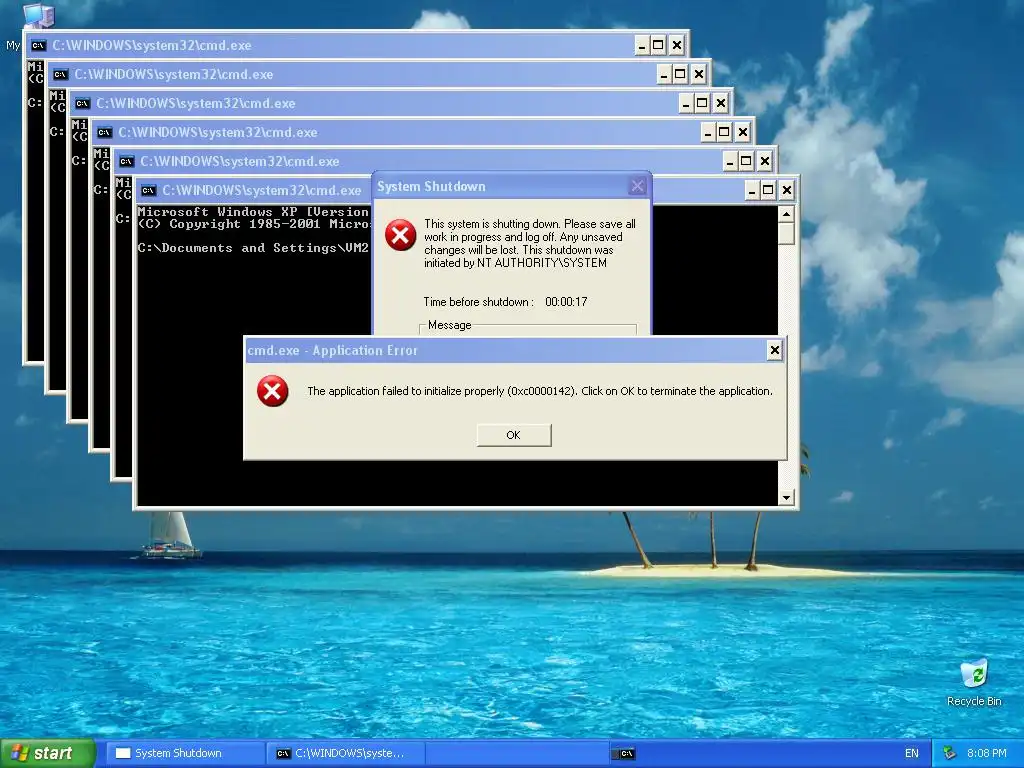Click the 'Time before shutdown' countdown 00:00:17
Screen dimensions: 1024x768
pyautogui.click(x=566, y=302)
